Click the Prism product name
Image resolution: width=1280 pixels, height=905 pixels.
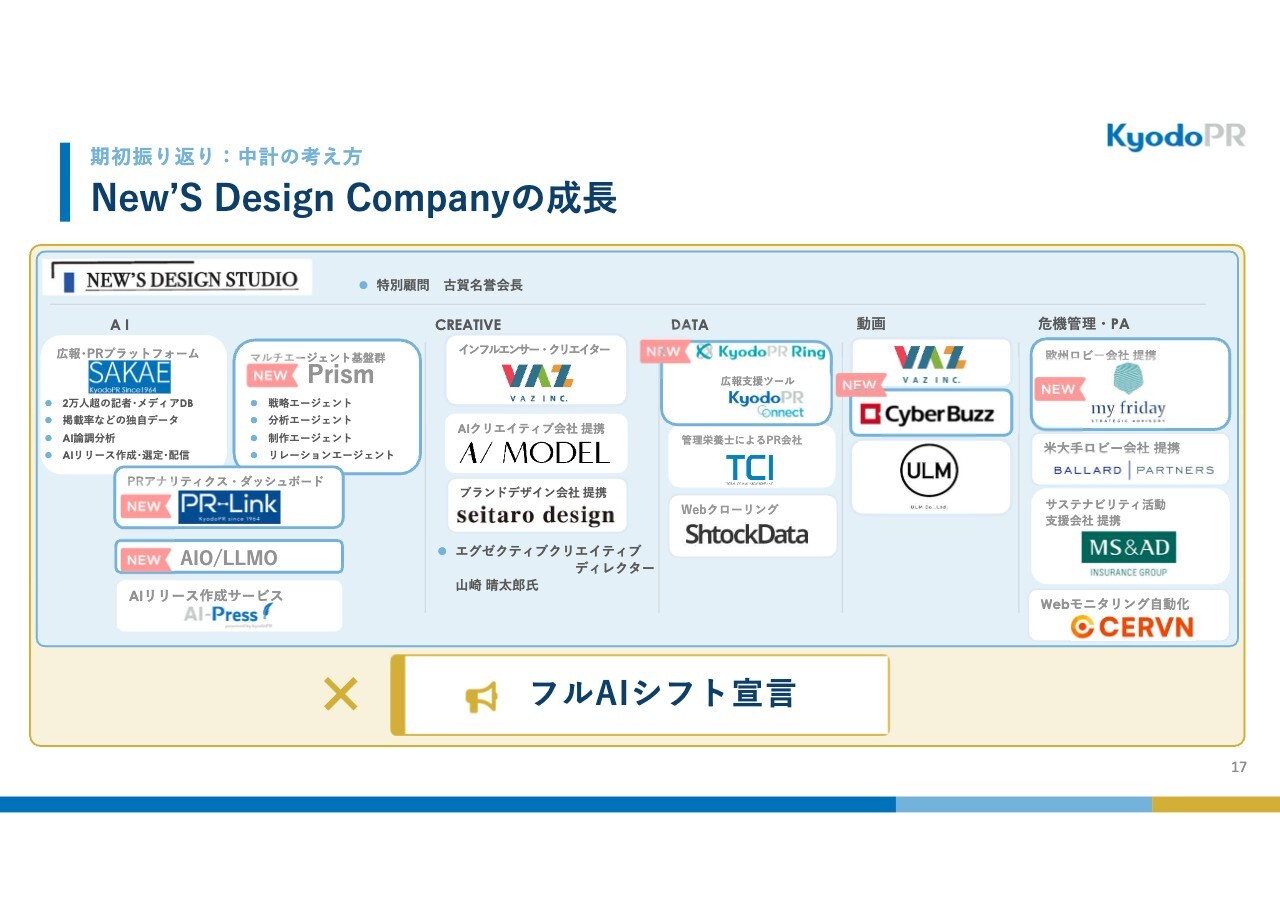click(x=340, y=375)
